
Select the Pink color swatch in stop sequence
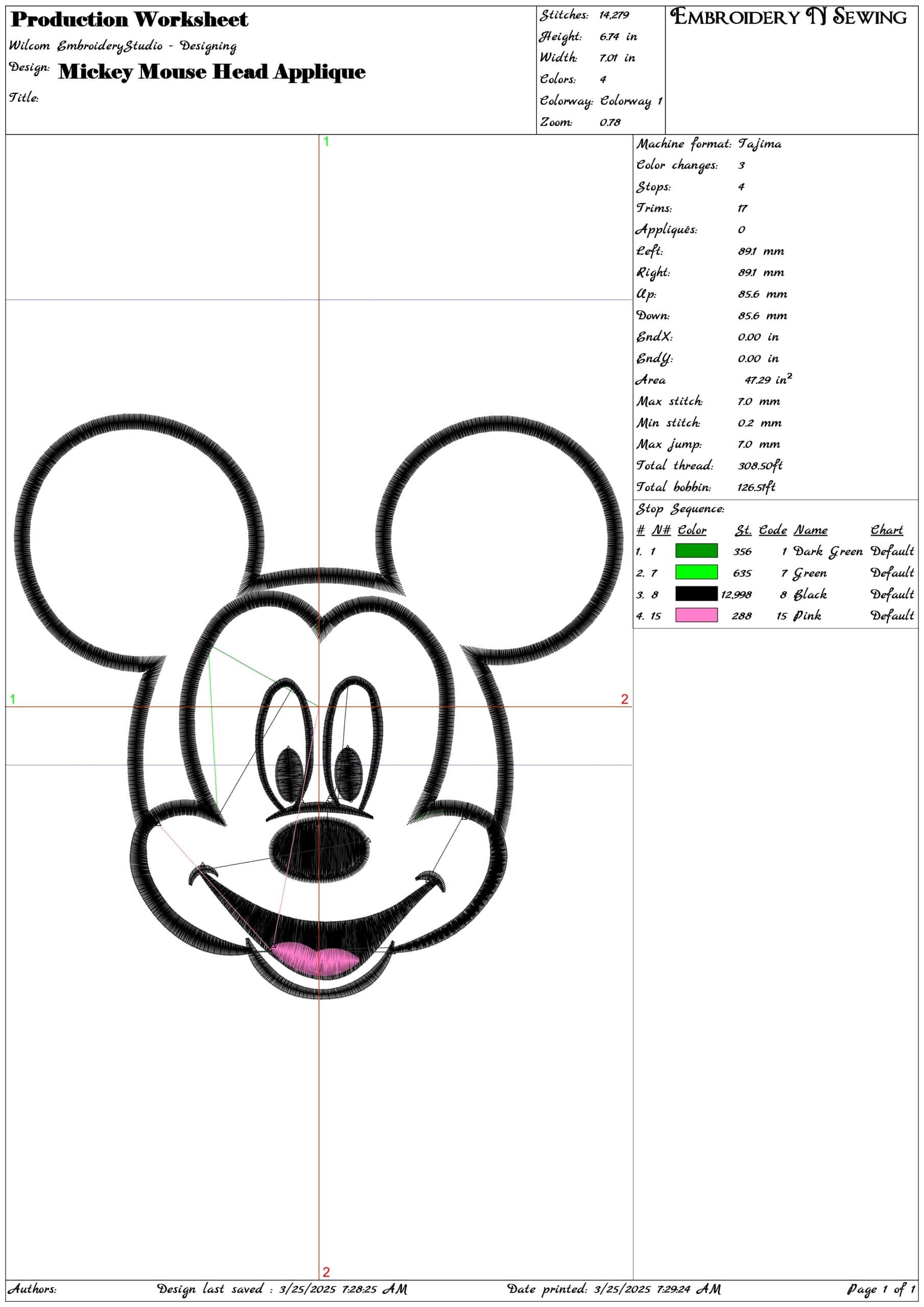pos(696,615)
